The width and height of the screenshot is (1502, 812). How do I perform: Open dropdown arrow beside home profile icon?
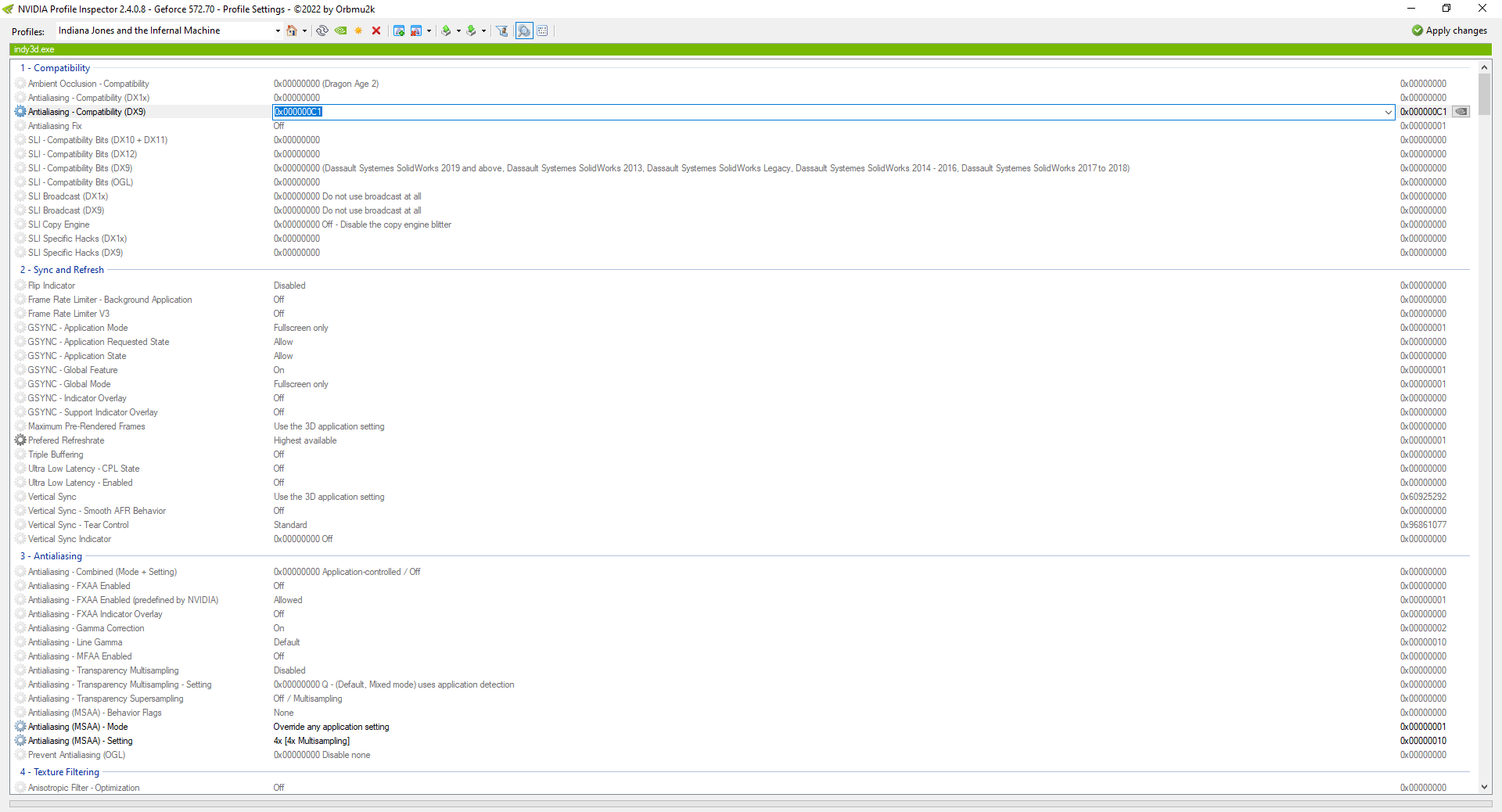pos(304,31)
